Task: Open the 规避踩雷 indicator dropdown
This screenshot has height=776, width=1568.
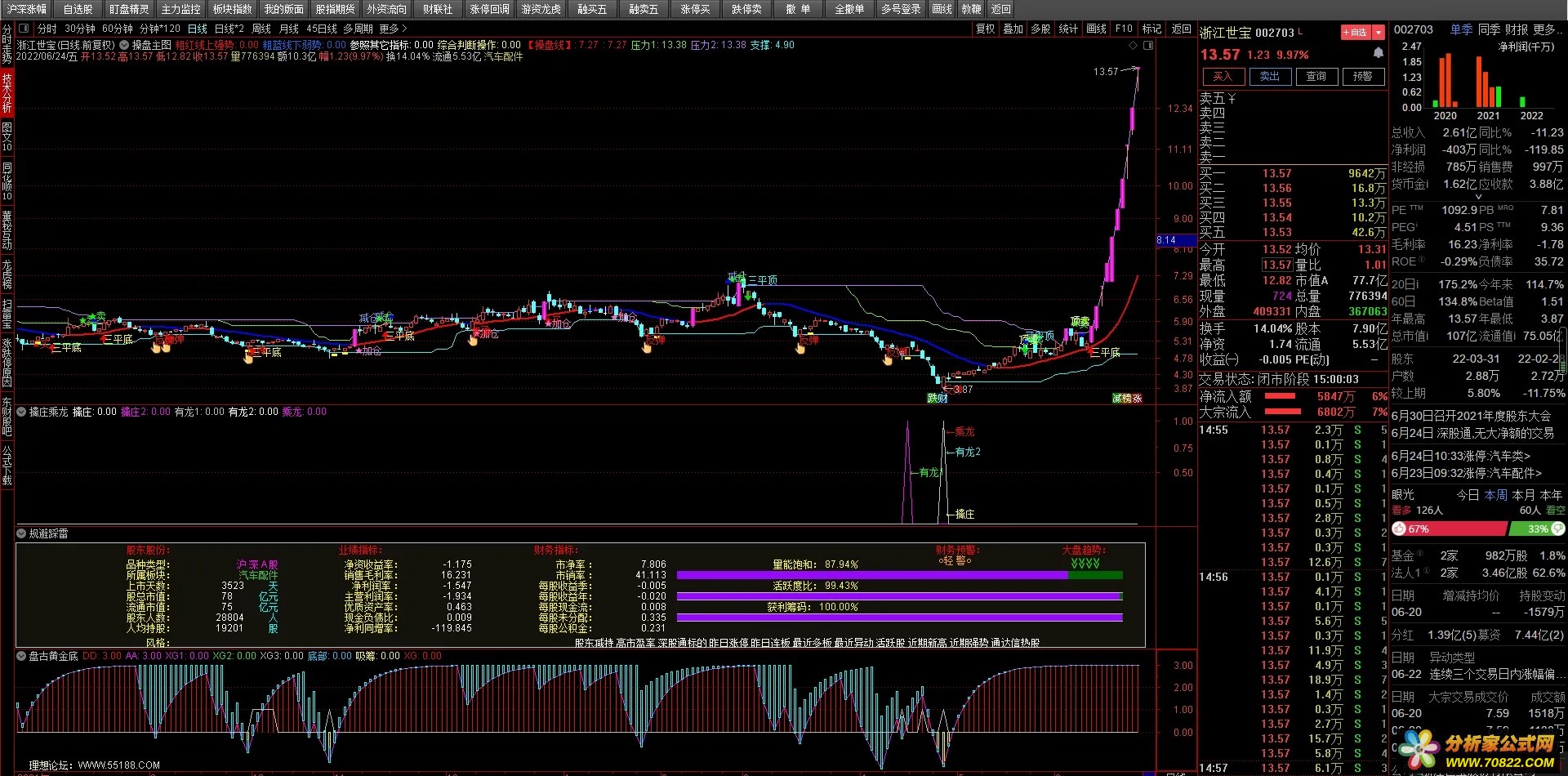Action: tap(21, 533)
